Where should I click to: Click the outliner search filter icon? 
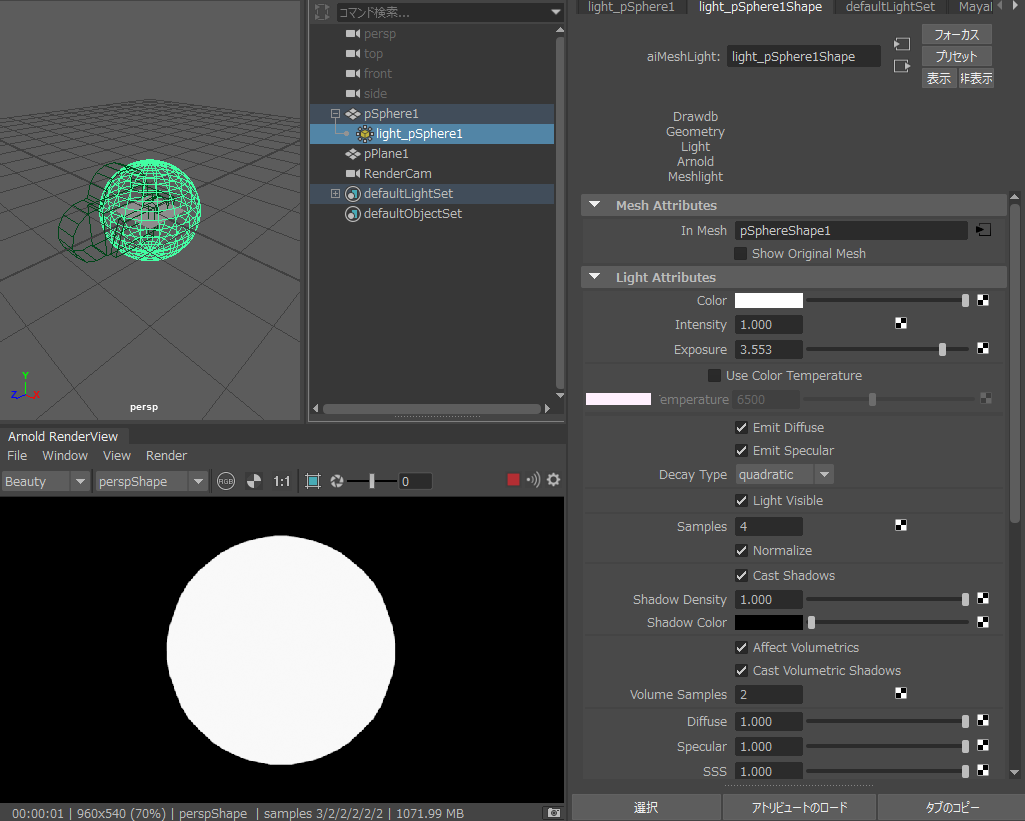322,12
